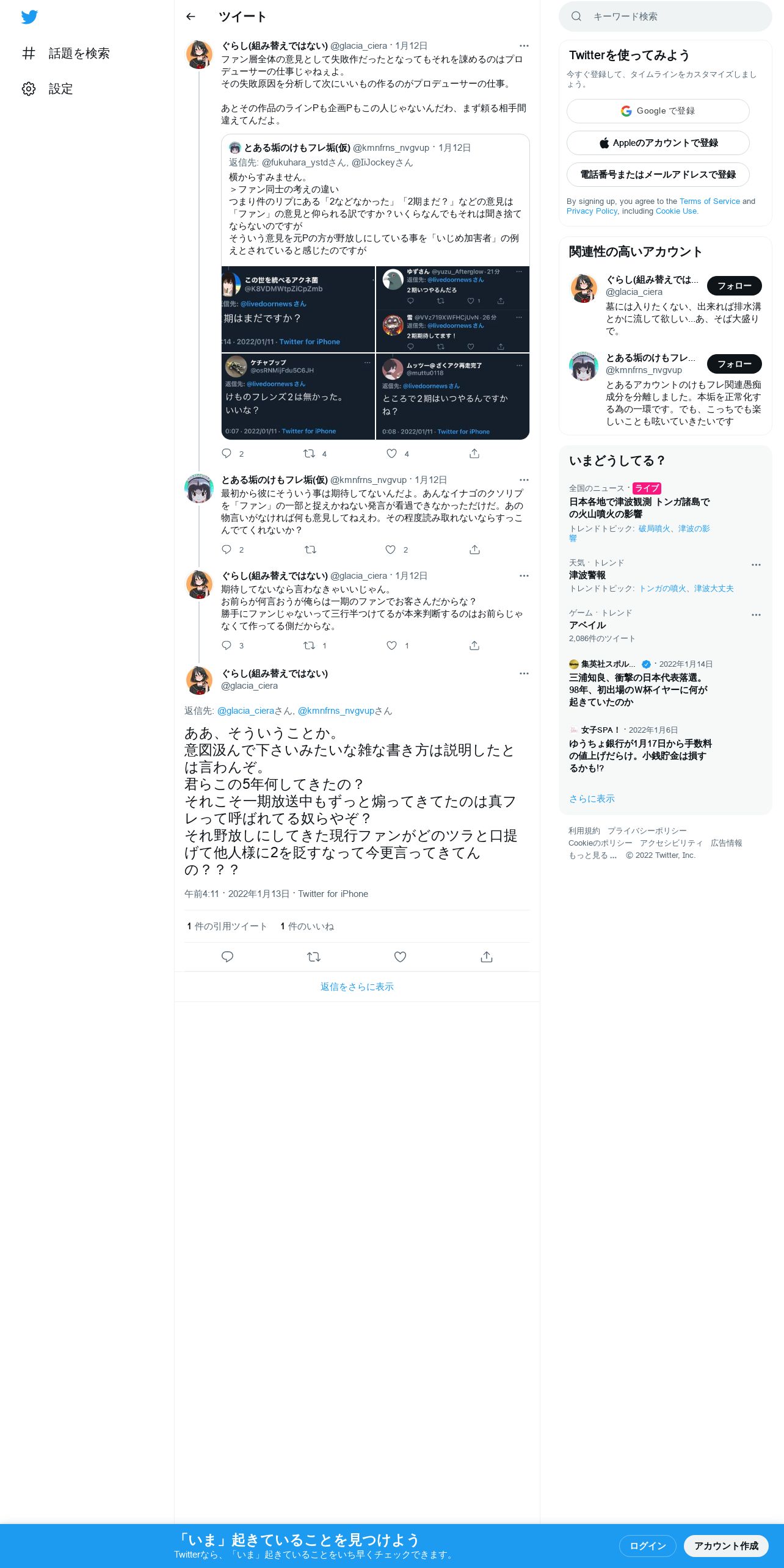The image size is (784, 1568).
Task: Open 設定 settings menu item
Action: 48,89
